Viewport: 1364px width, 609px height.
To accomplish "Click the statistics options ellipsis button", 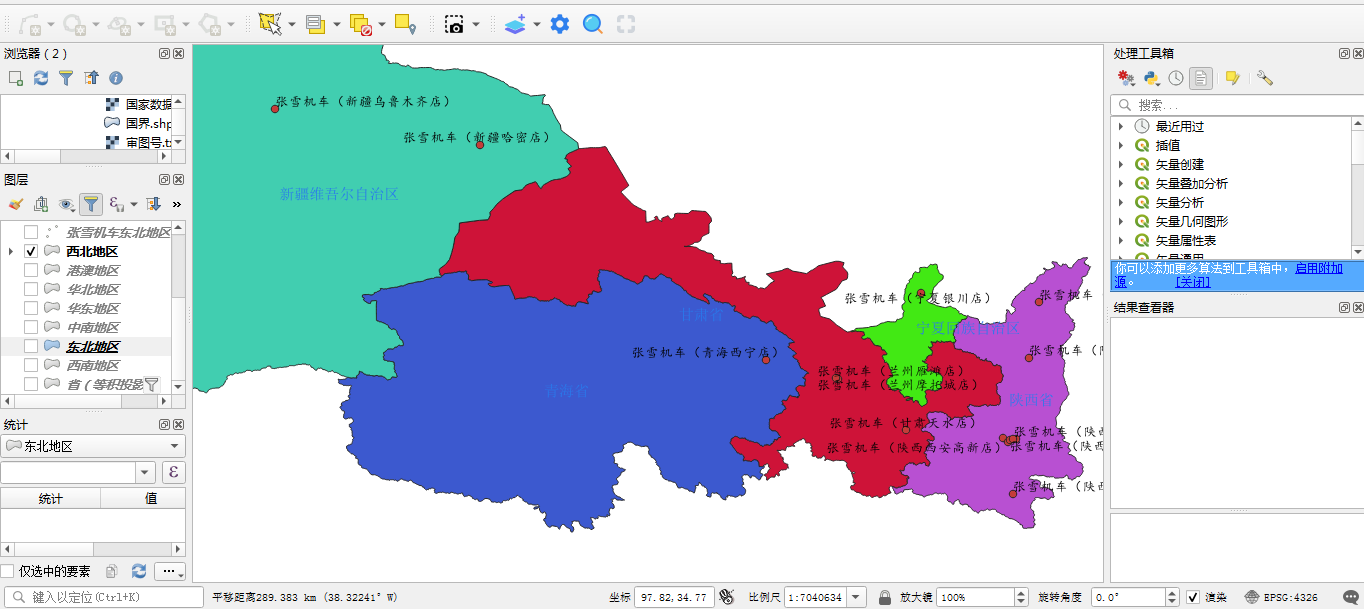I will (170, 571).
